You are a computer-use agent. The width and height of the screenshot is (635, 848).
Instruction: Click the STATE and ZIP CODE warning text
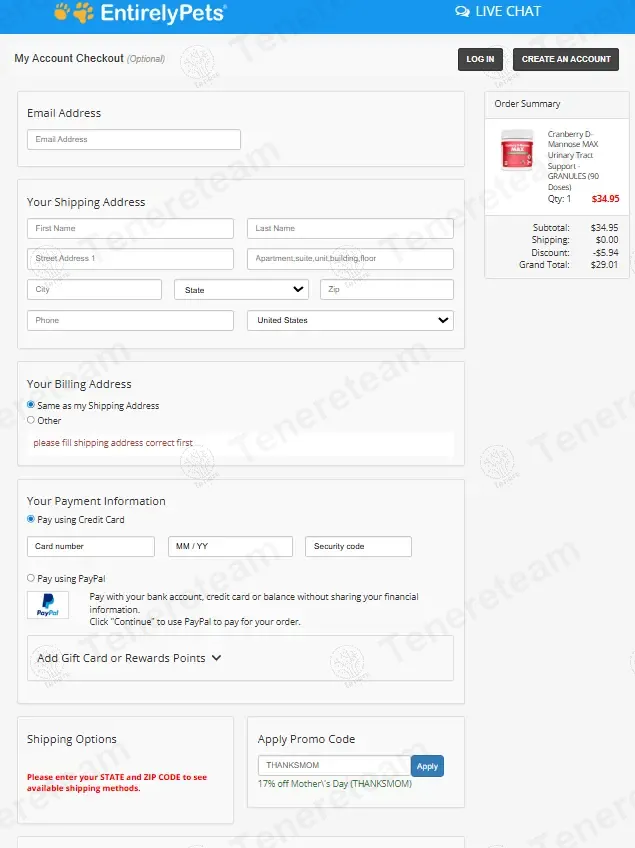tap(117, 783)
